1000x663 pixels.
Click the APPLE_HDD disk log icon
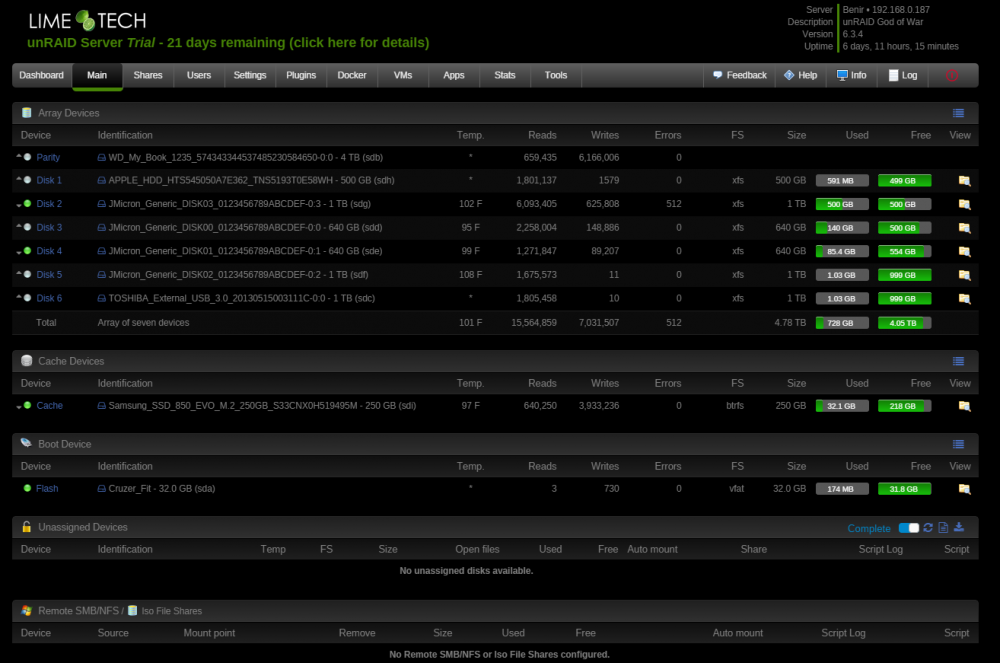[x=101, y=180]
